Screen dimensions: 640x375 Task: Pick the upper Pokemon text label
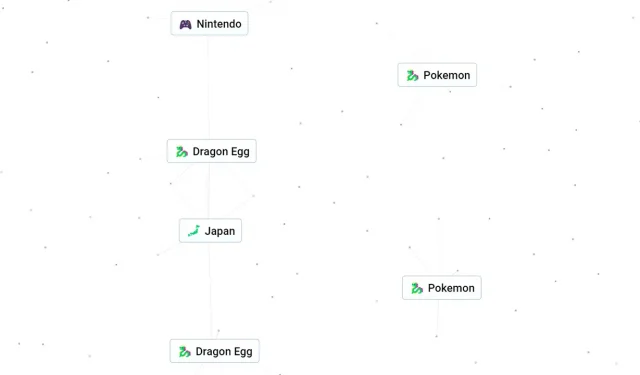(x=447, y=75)
